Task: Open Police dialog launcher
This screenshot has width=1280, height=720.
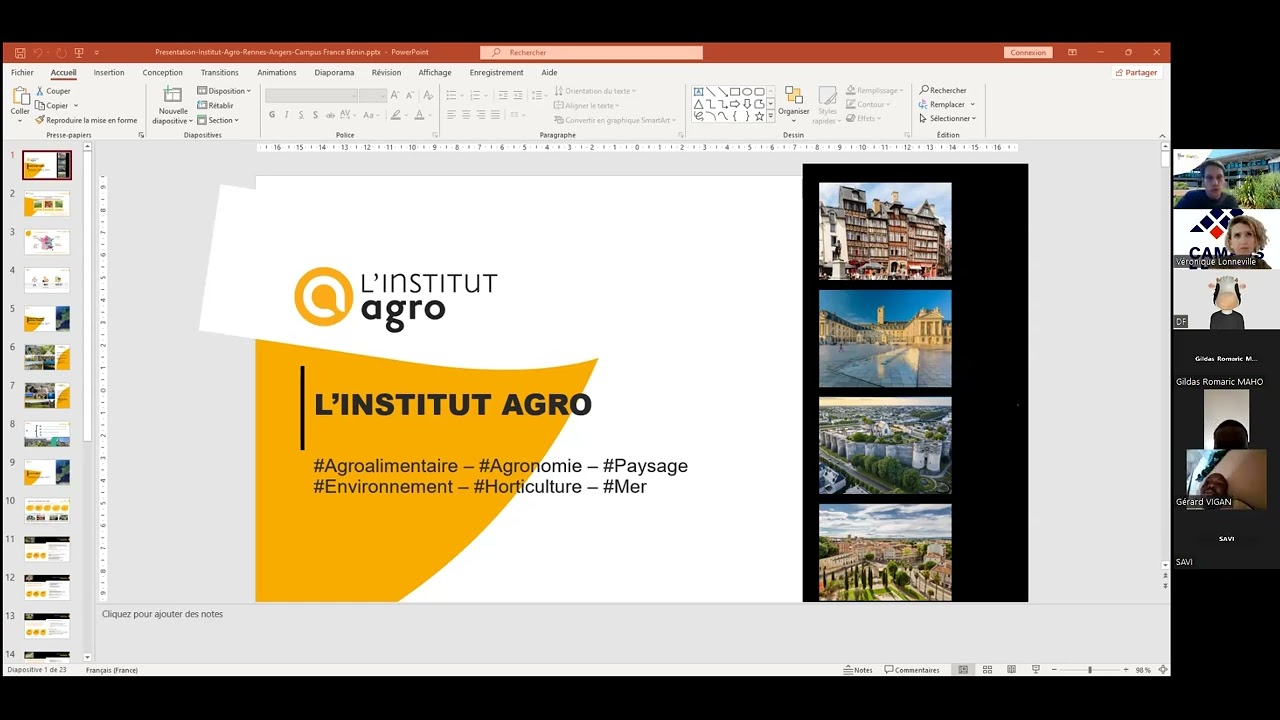Action: point(435,135)
